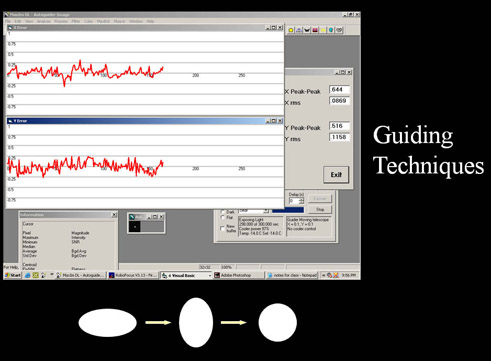491x361 pixels.
Task: Switch to Adobe Photoshop taskbar button
Action: [238, 275]
